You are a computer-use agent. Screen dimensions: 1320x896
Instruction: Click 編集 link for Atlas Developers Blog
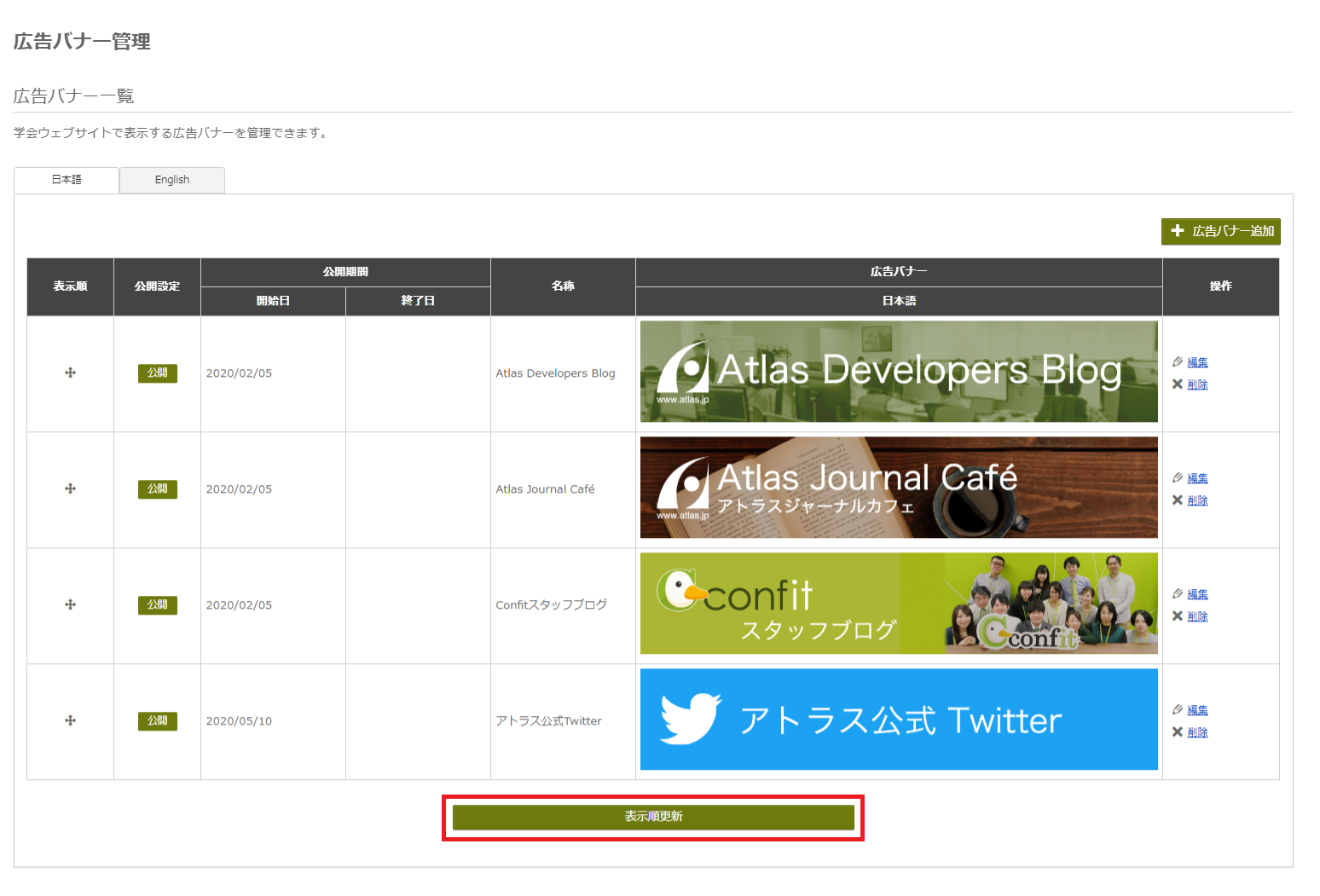[1197, 362]
